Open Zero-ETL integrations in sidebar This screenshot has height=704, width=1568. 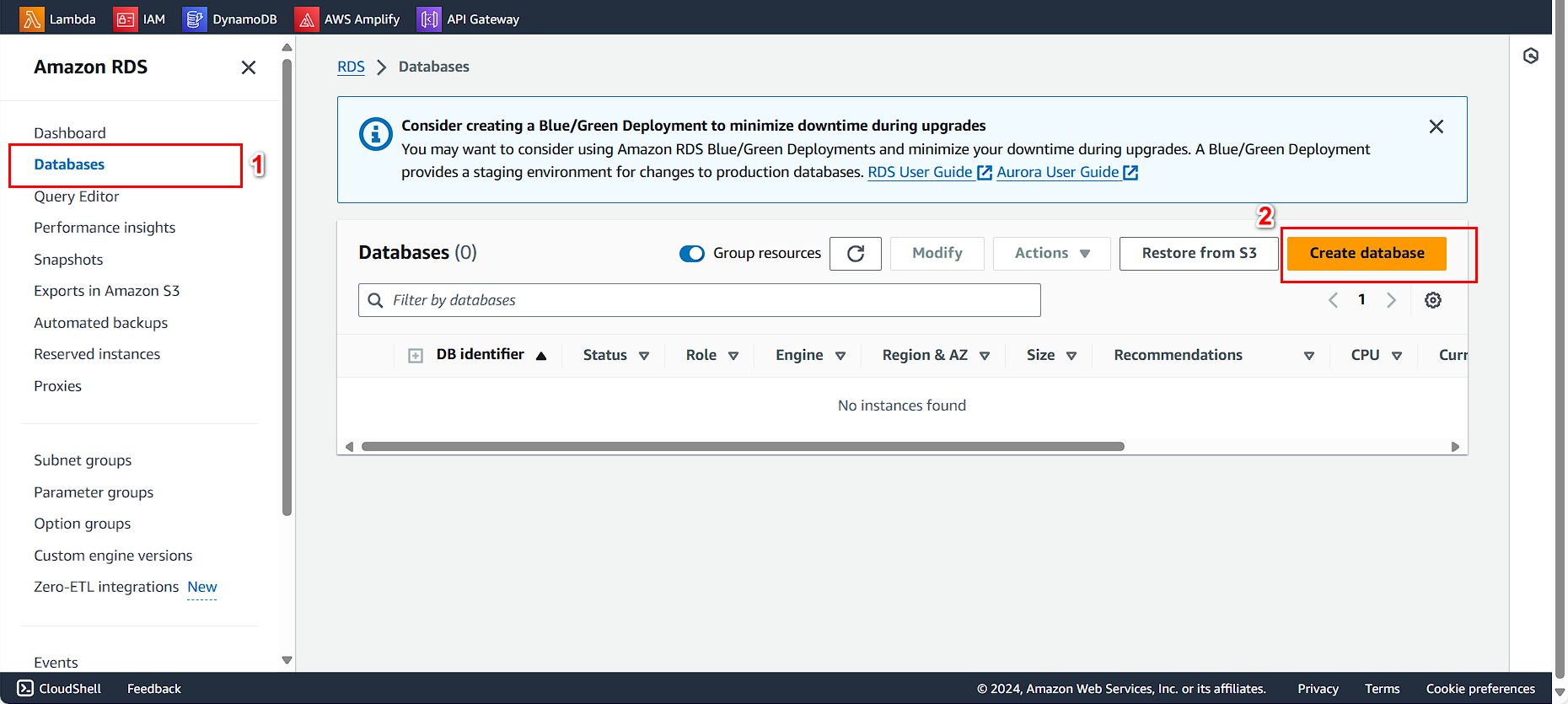click(x=106, y=587)
